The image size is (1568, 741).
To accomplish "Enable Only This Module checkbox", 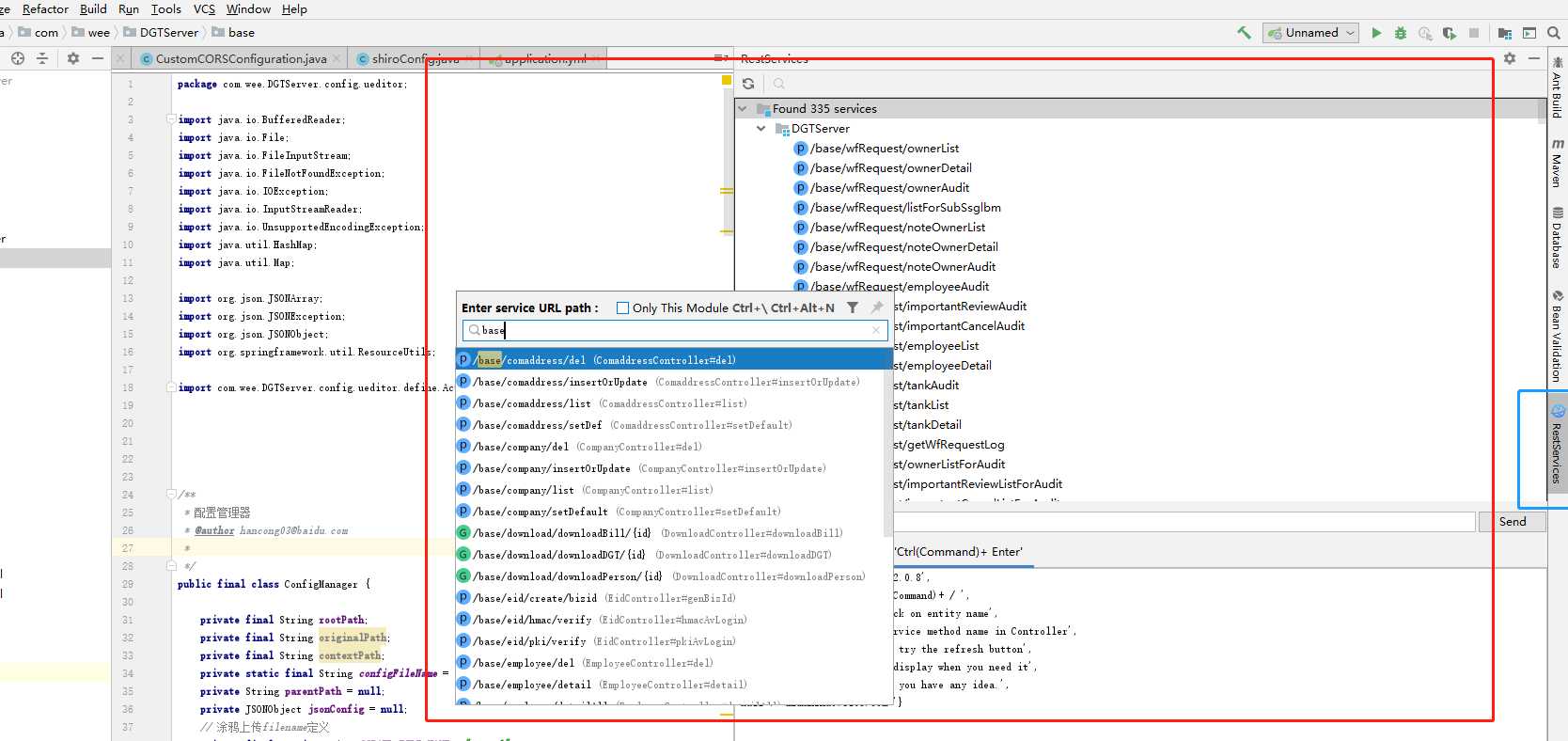I will coord(622,307).
